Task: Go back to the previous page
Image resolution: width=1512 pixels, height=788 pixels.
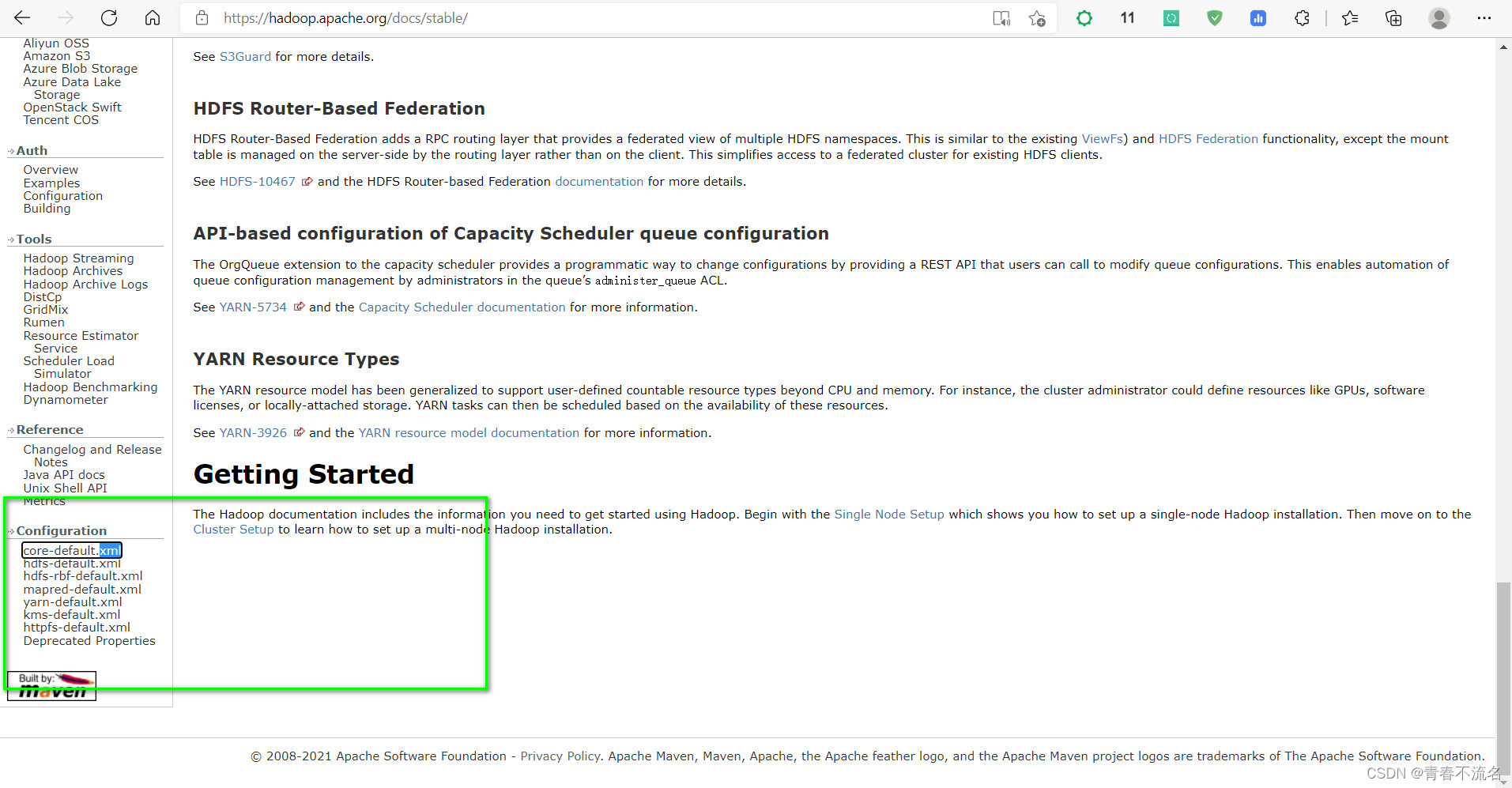Action: [x=22, y=17]
